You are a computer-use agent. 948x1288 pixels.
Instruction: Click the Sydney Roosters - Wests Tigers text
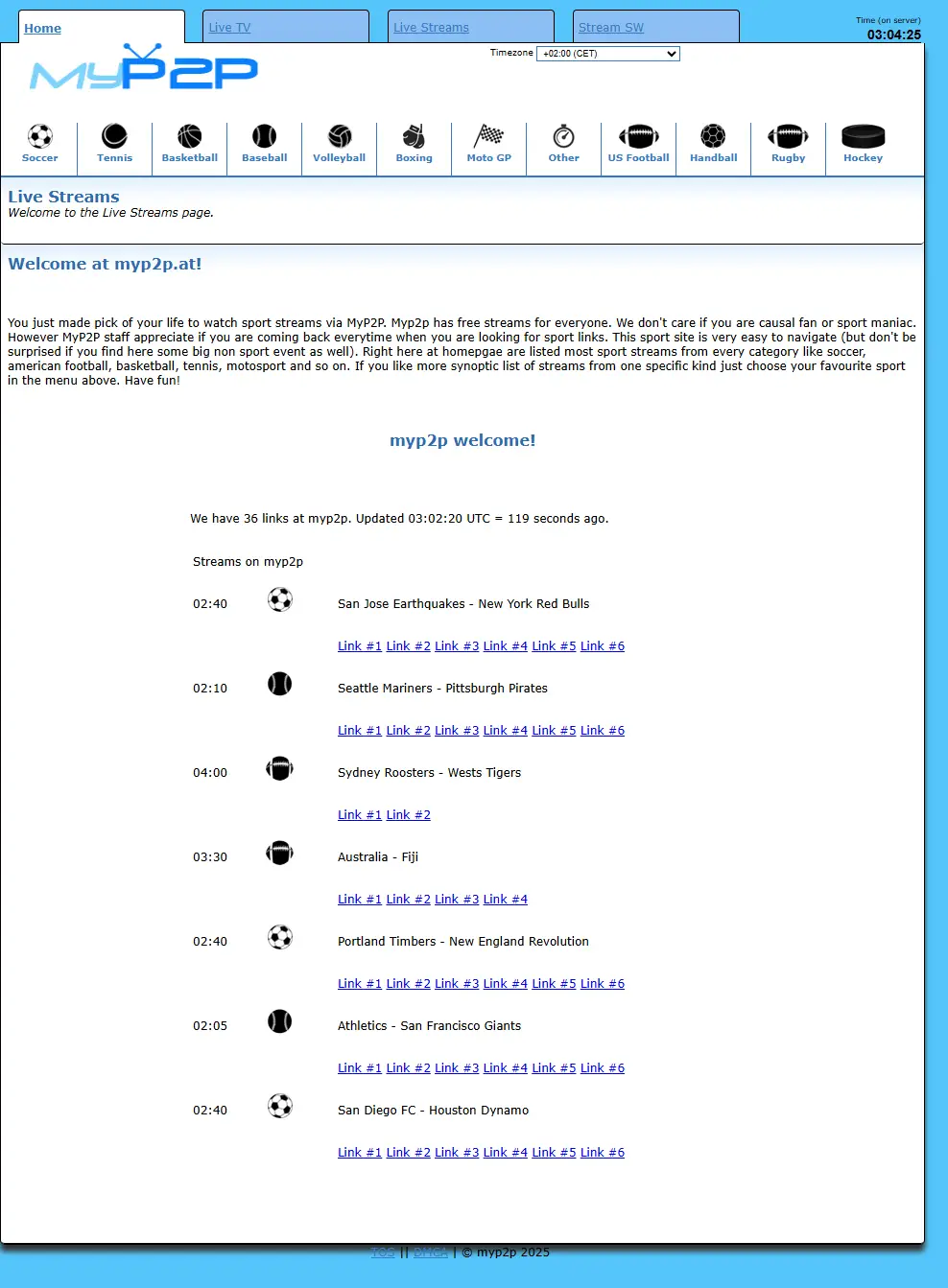click(x=429, y=773)
